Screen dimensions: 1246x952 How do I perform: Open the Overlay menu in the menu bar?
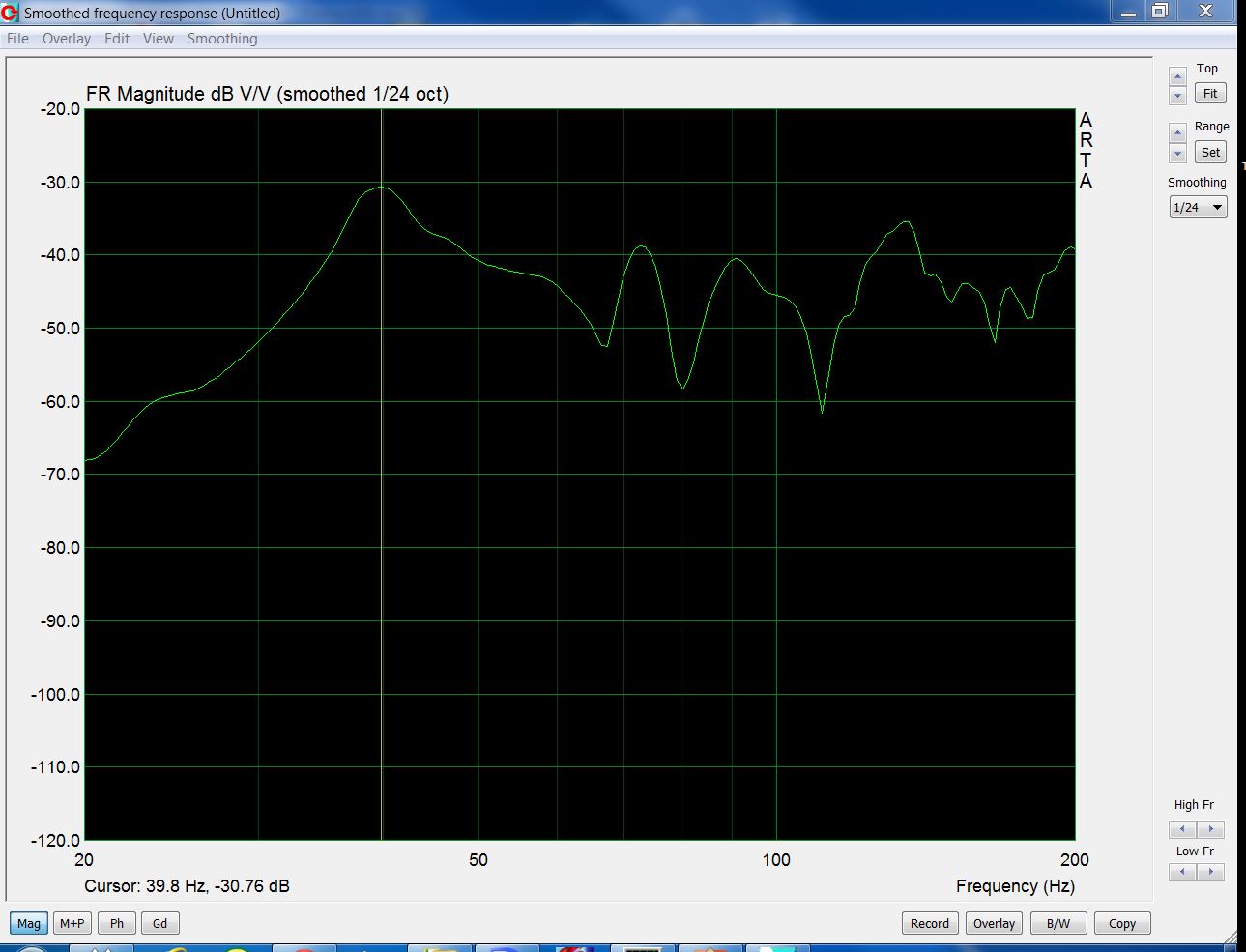(67, 39)
